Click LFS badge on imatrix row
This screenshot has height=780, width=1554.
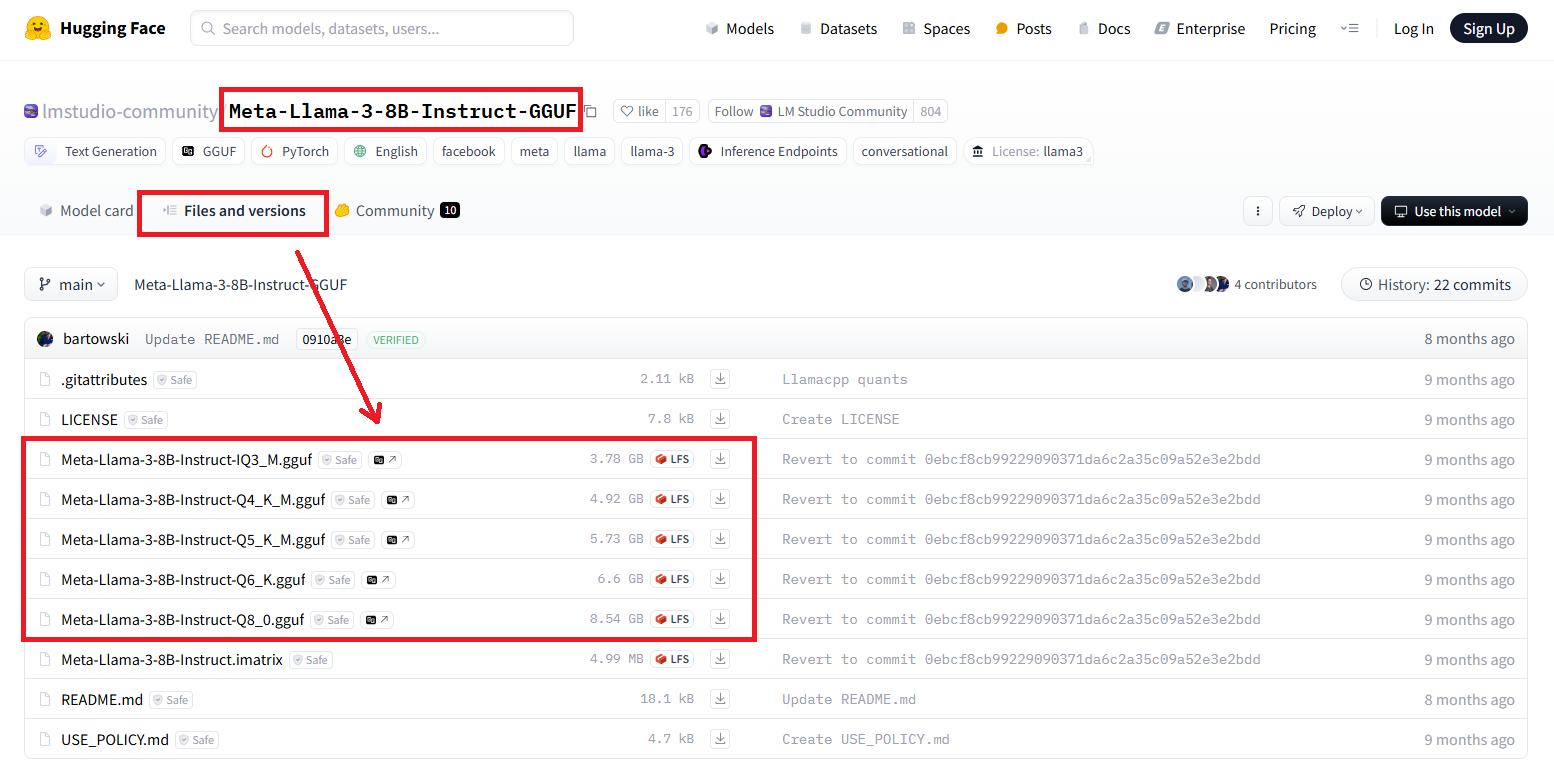672,659
